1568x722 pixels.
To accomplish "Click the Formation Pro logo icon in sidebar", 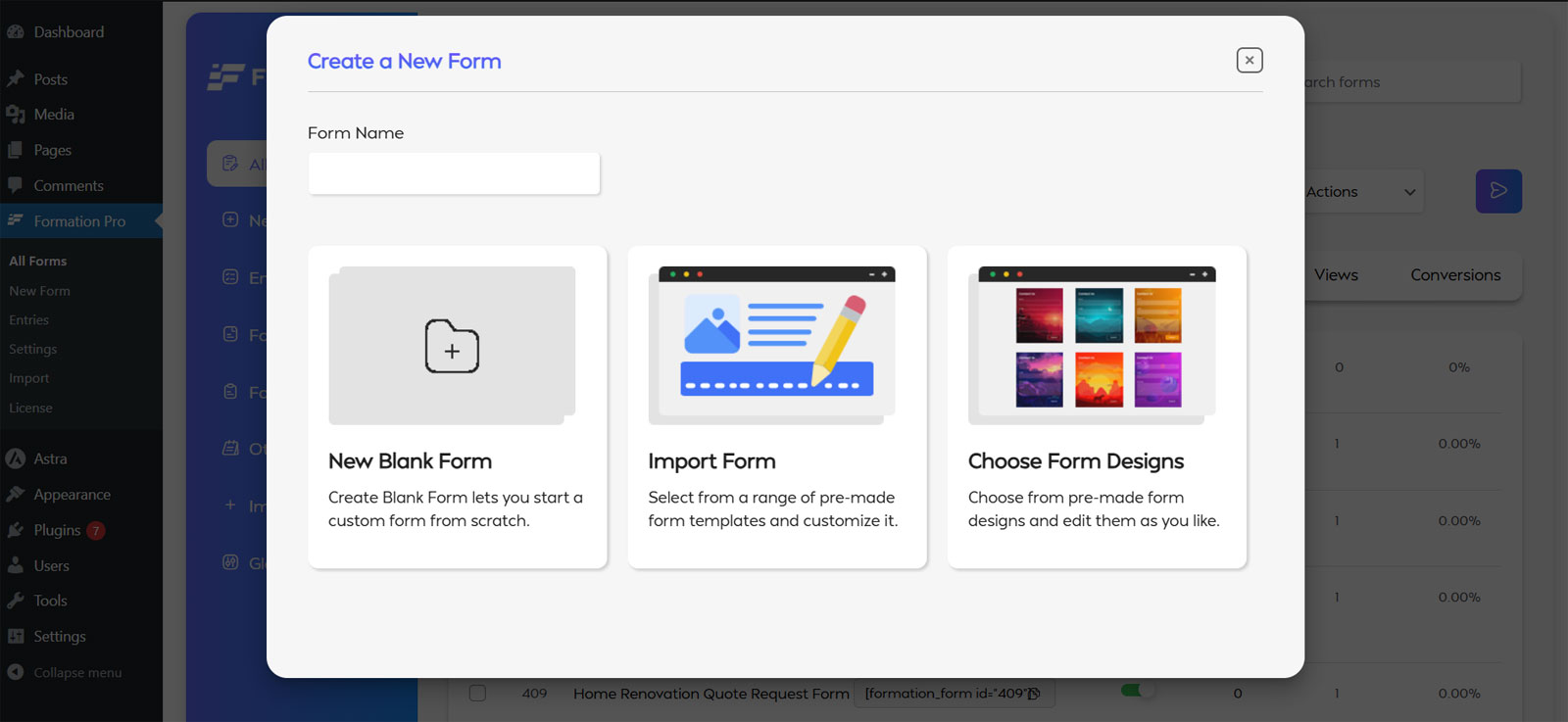I will [x=16, y=220].
